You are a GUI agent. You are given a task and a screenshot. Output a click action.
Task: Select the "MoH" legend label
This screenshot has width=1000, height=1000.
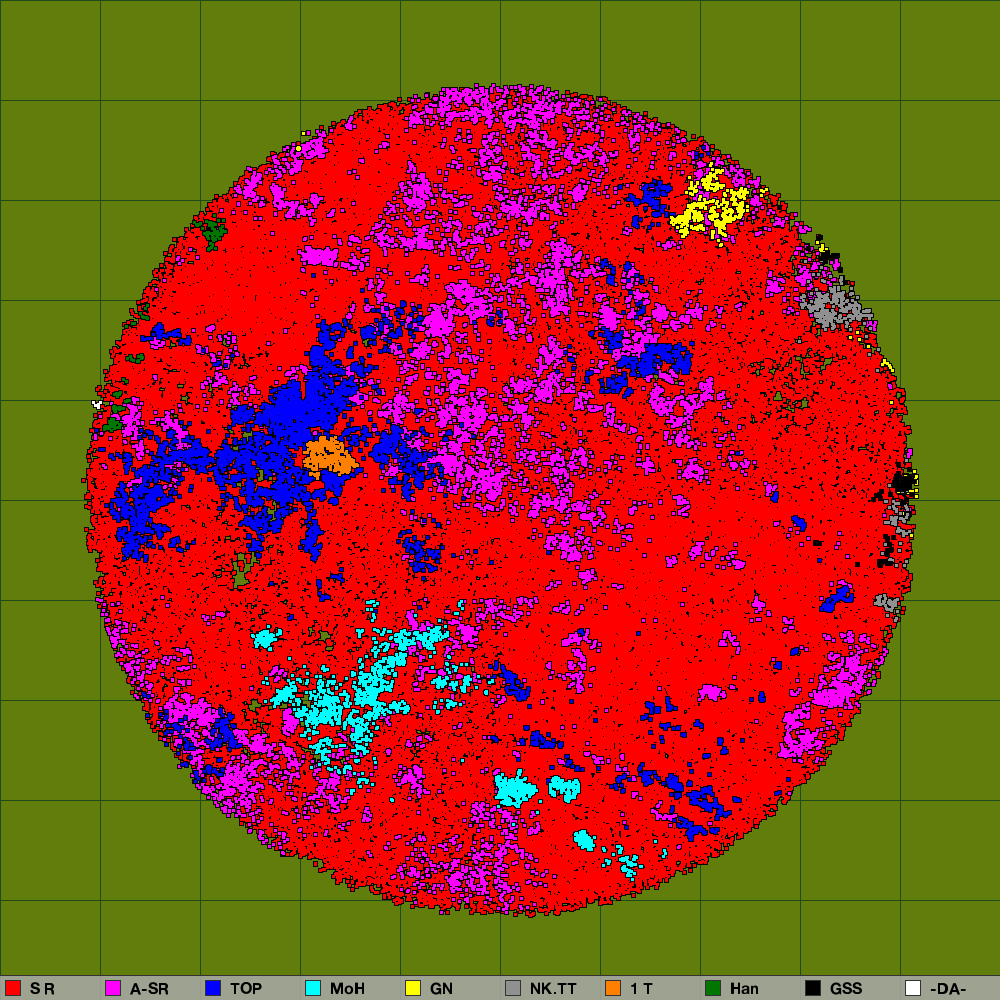pyautogui.click(x=347, y=989)
